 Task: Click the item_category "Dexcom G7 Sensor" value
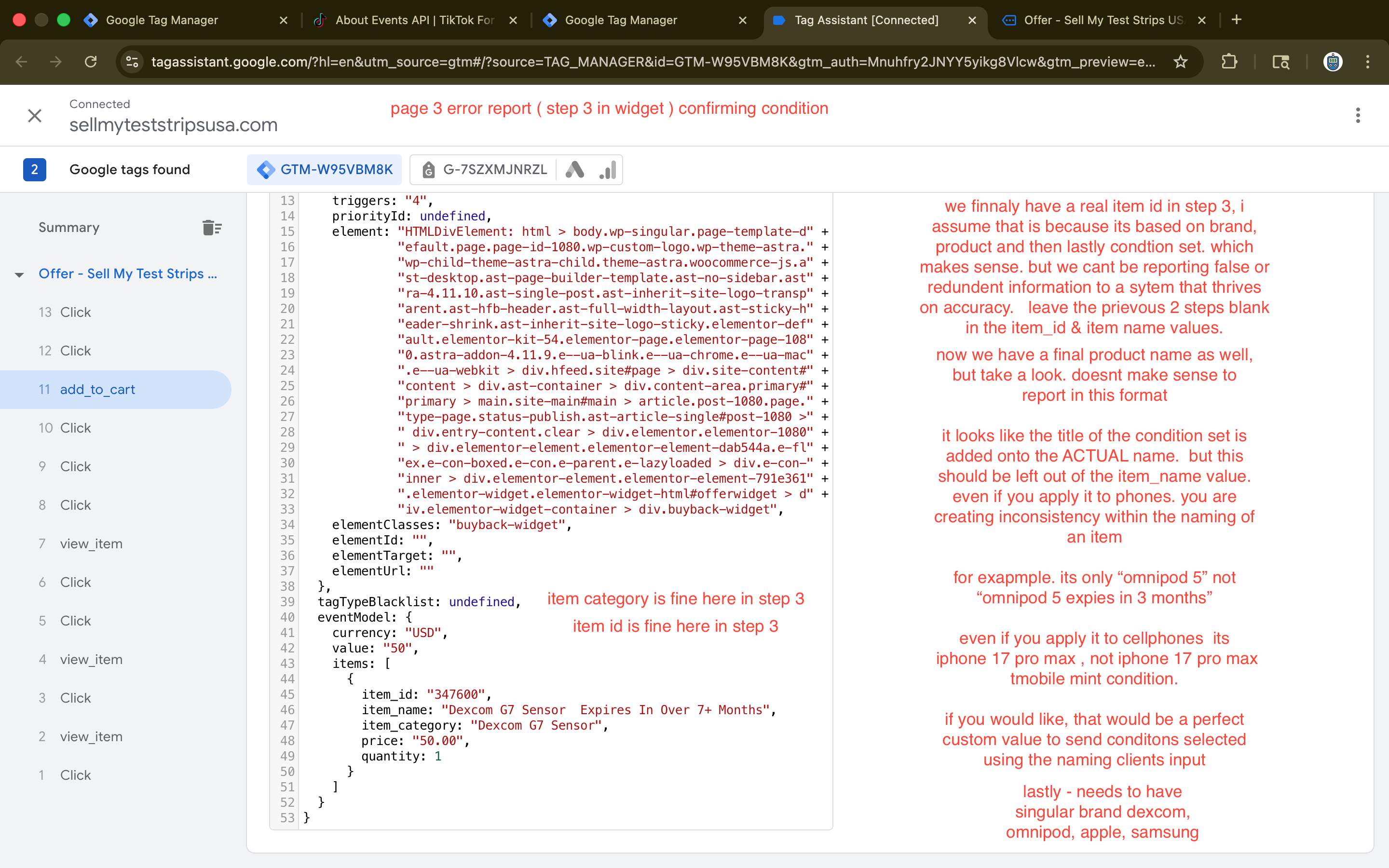(535, 726)
